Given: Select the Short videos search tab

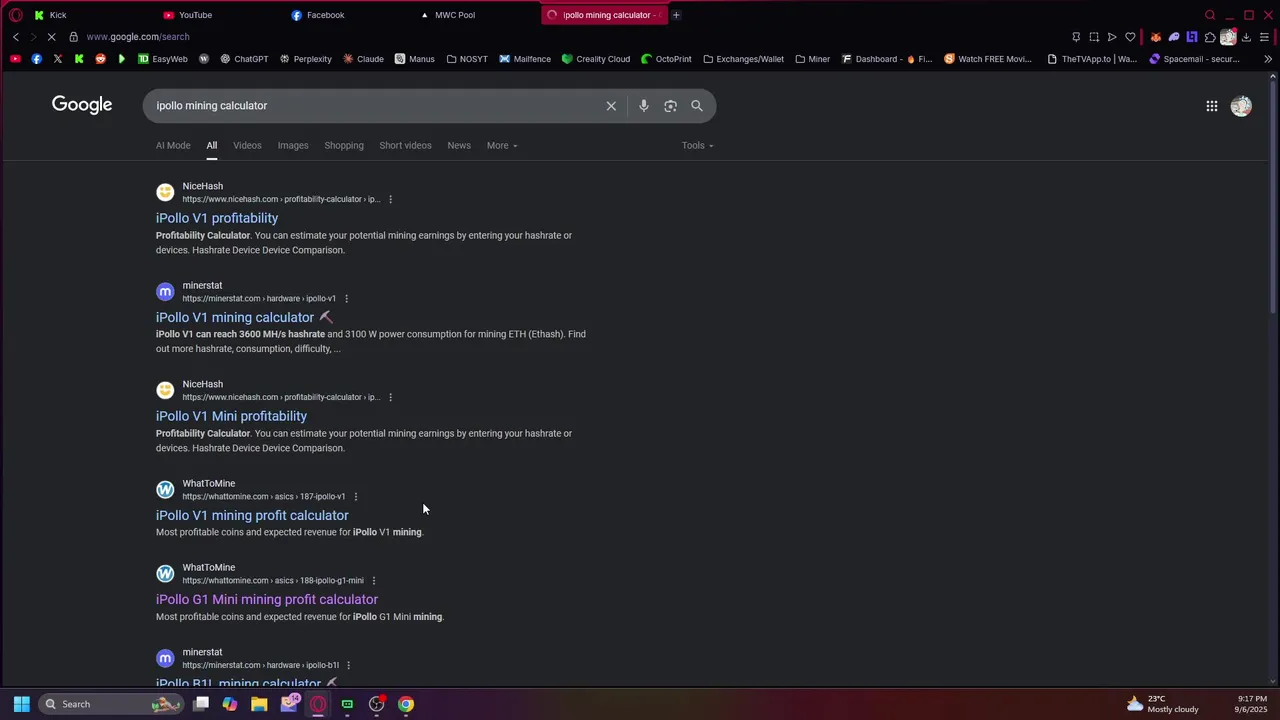Looking at the screenshot, I should point(405,146).
